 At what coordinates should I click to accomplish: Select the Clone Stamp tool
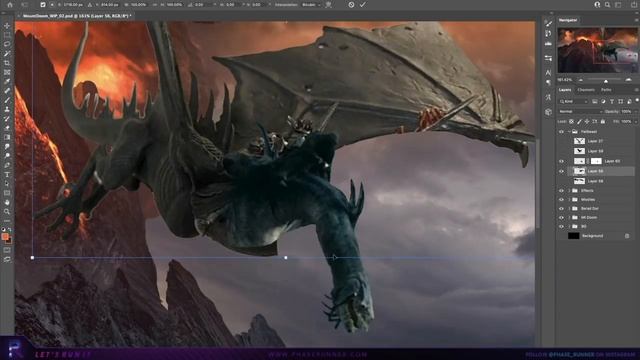(7, 109)
